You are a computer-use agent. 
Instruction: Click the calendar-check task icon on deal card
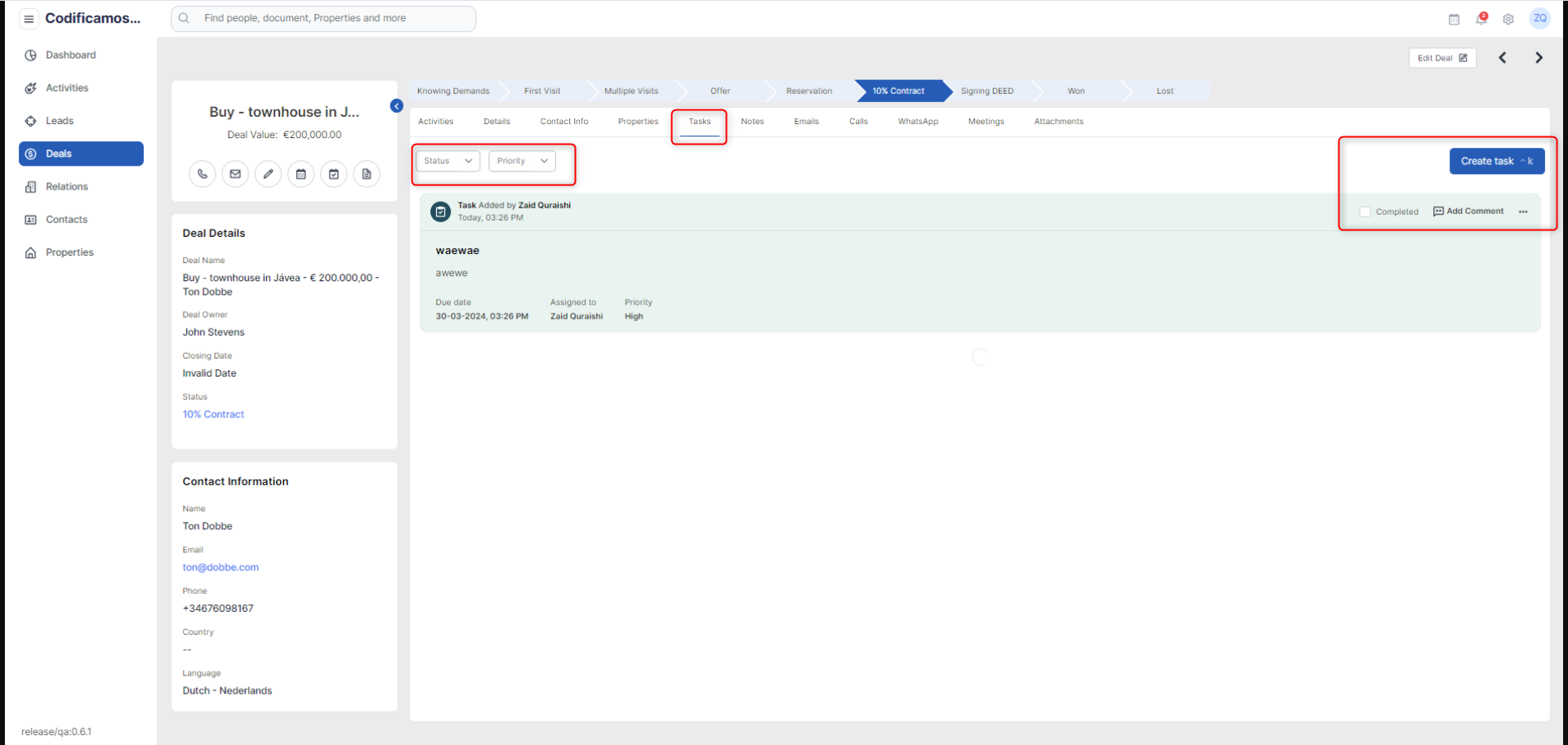click(334, 174)
